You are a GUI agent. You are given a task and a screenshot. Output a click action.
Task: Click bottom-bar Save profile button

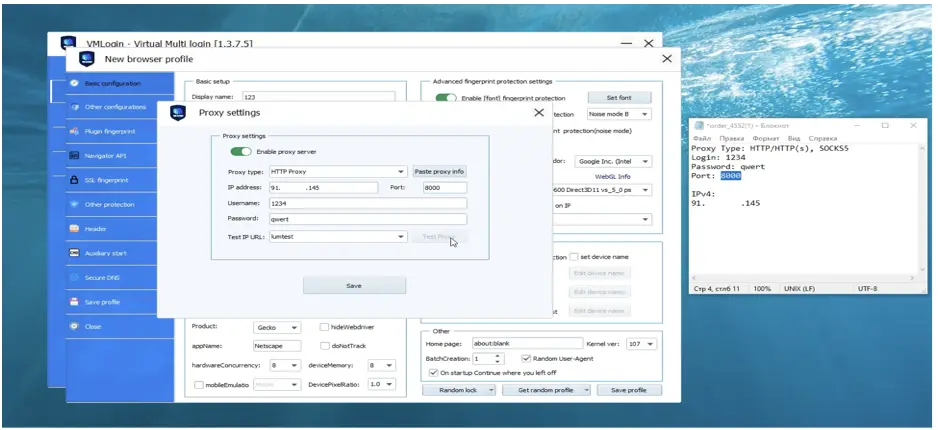click(x=629, y=390)
